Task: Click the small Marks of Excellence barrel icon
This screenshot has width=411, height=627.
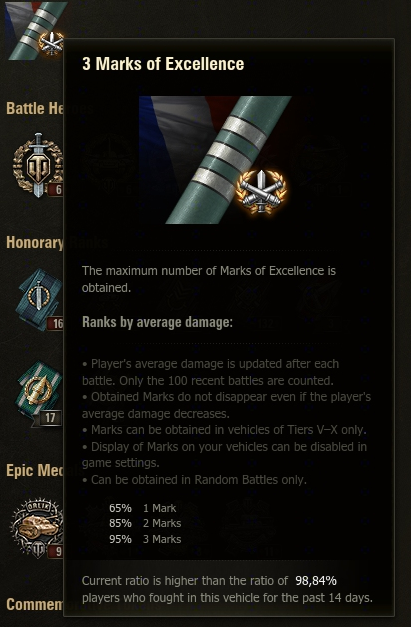Action: click(34, 30)
